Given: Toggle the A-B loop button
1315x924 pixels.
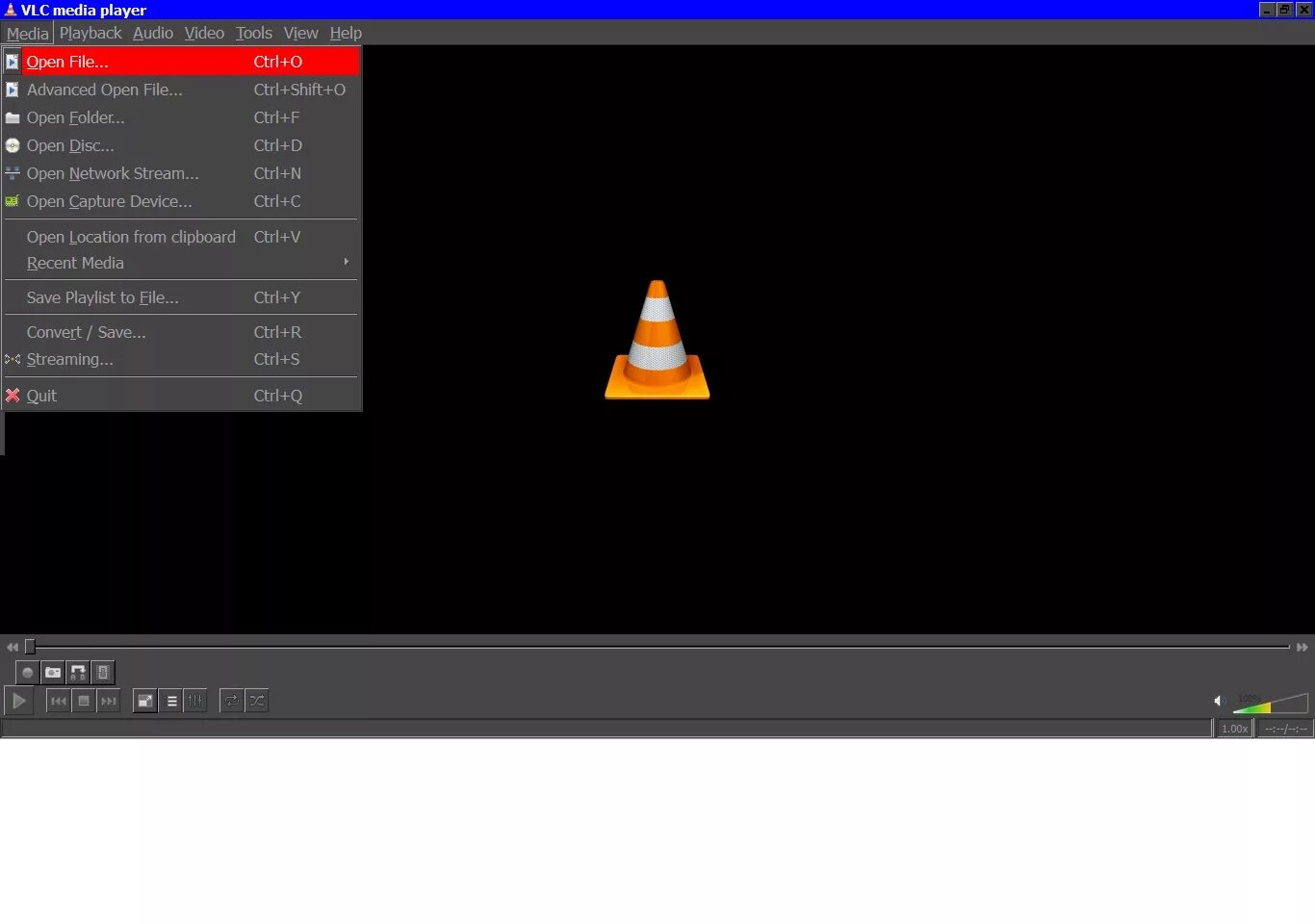Looking at the screenshot, I should pos(78,672).
